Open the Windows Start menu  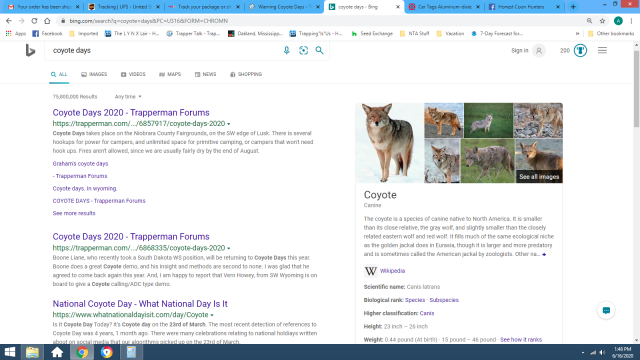pos(10,352)
